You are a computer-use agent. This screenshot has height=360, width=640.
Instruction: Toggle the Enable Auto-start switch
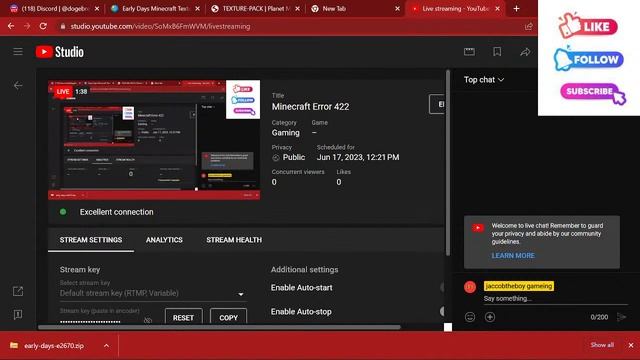pos(442,287)
